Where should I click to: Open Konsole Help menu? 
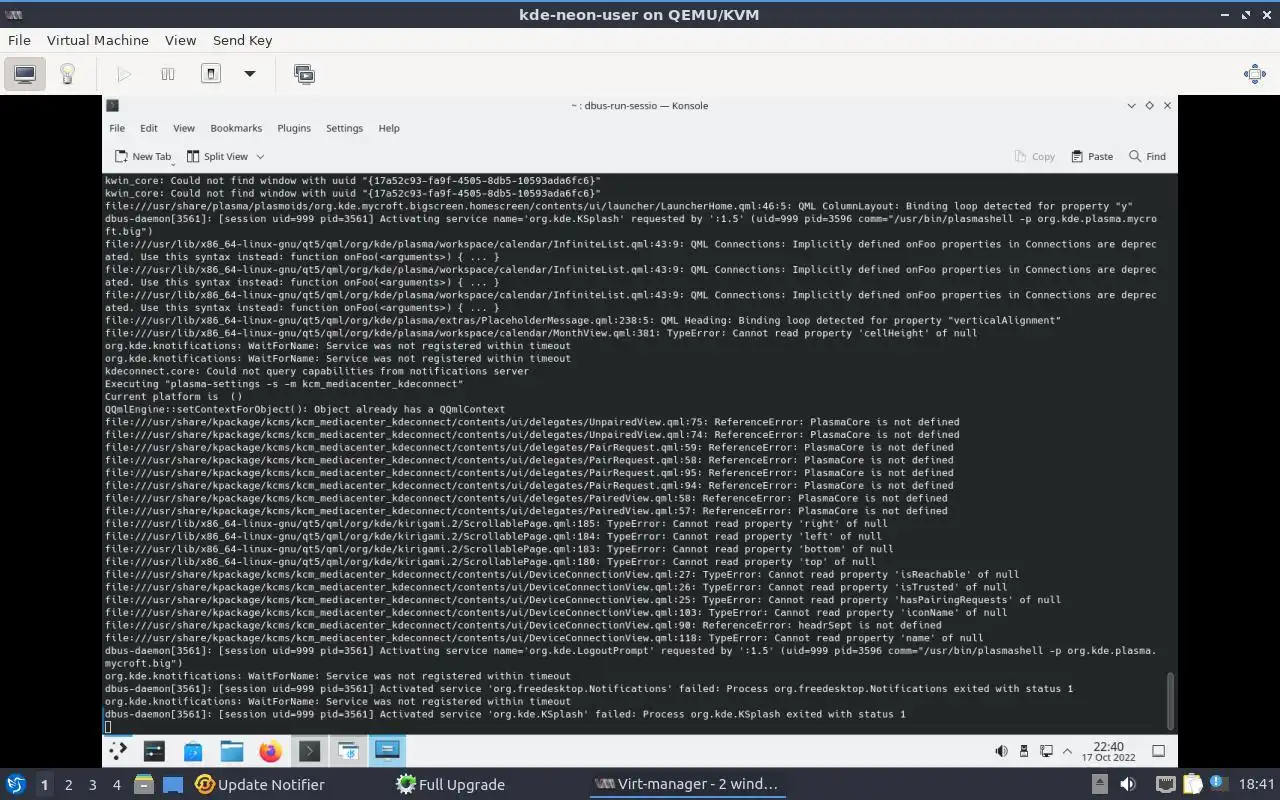click(389, 128)
